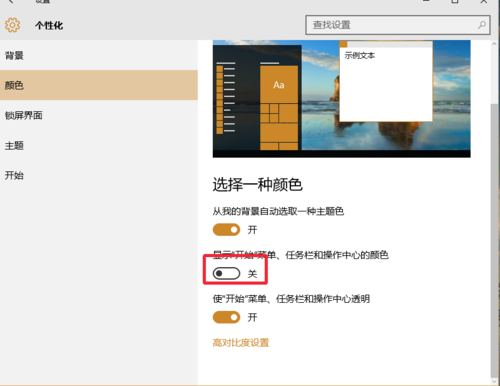
Task: Open the 高对比度设置 link
Action: coord(241,343)
